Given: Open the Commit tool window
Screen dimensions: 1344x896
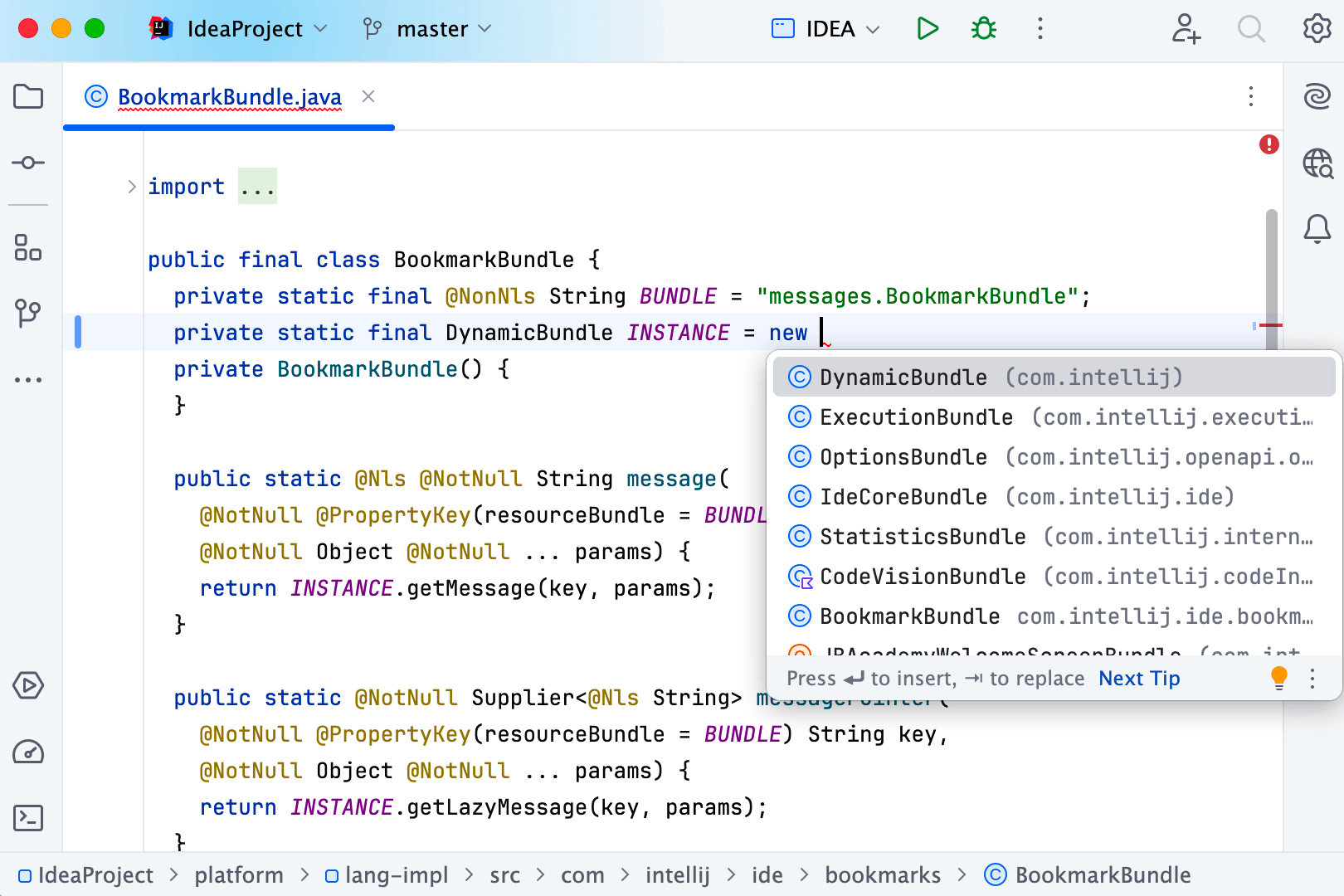Looking at the screenshot, I should (x=27, y=163).
